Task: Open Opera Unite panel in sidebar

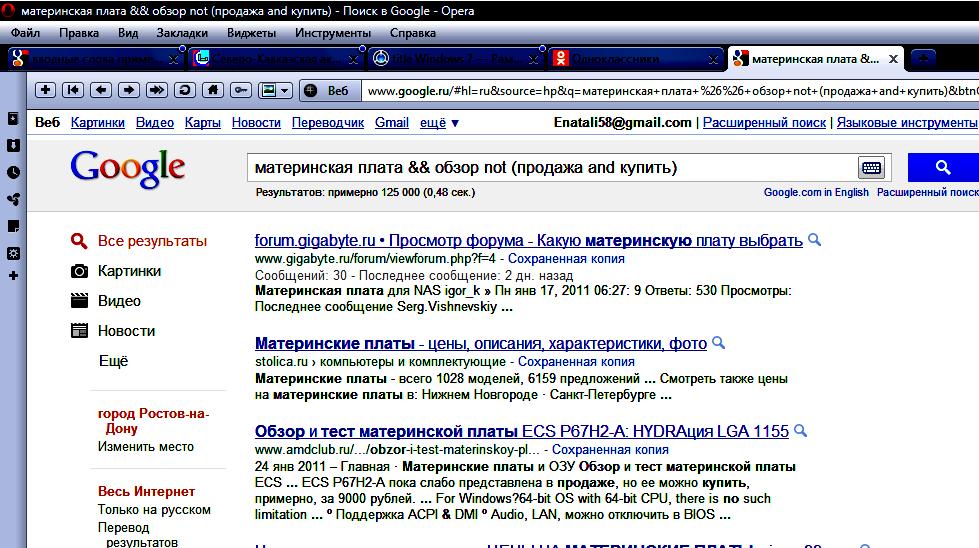Action: [13, 199]
